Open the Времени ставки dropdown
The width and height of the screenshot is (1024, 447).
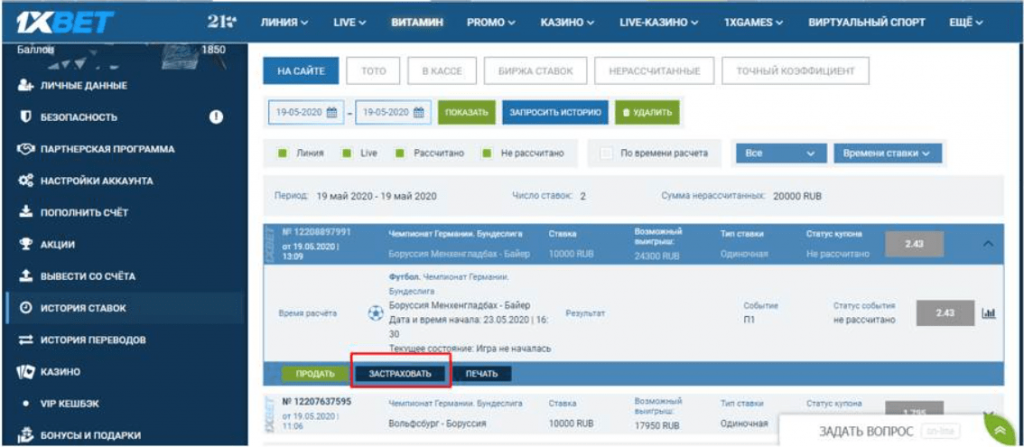tap(887, 154)
